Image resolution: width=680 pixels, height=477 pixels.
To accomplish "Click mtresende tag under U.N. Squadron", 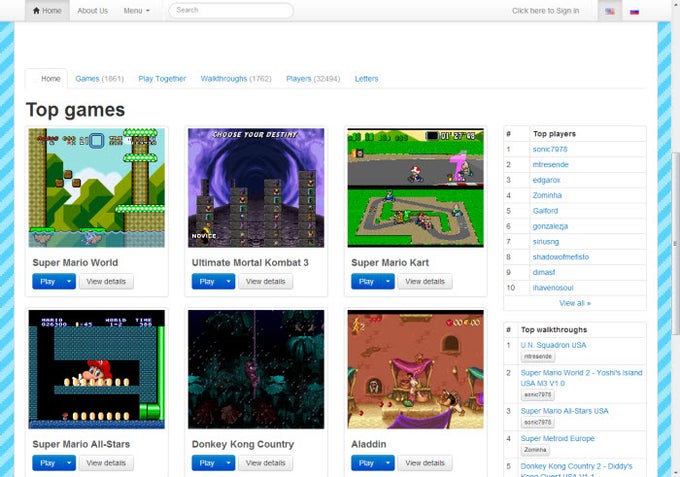I will pyautogui.click(x=538, y=356).
